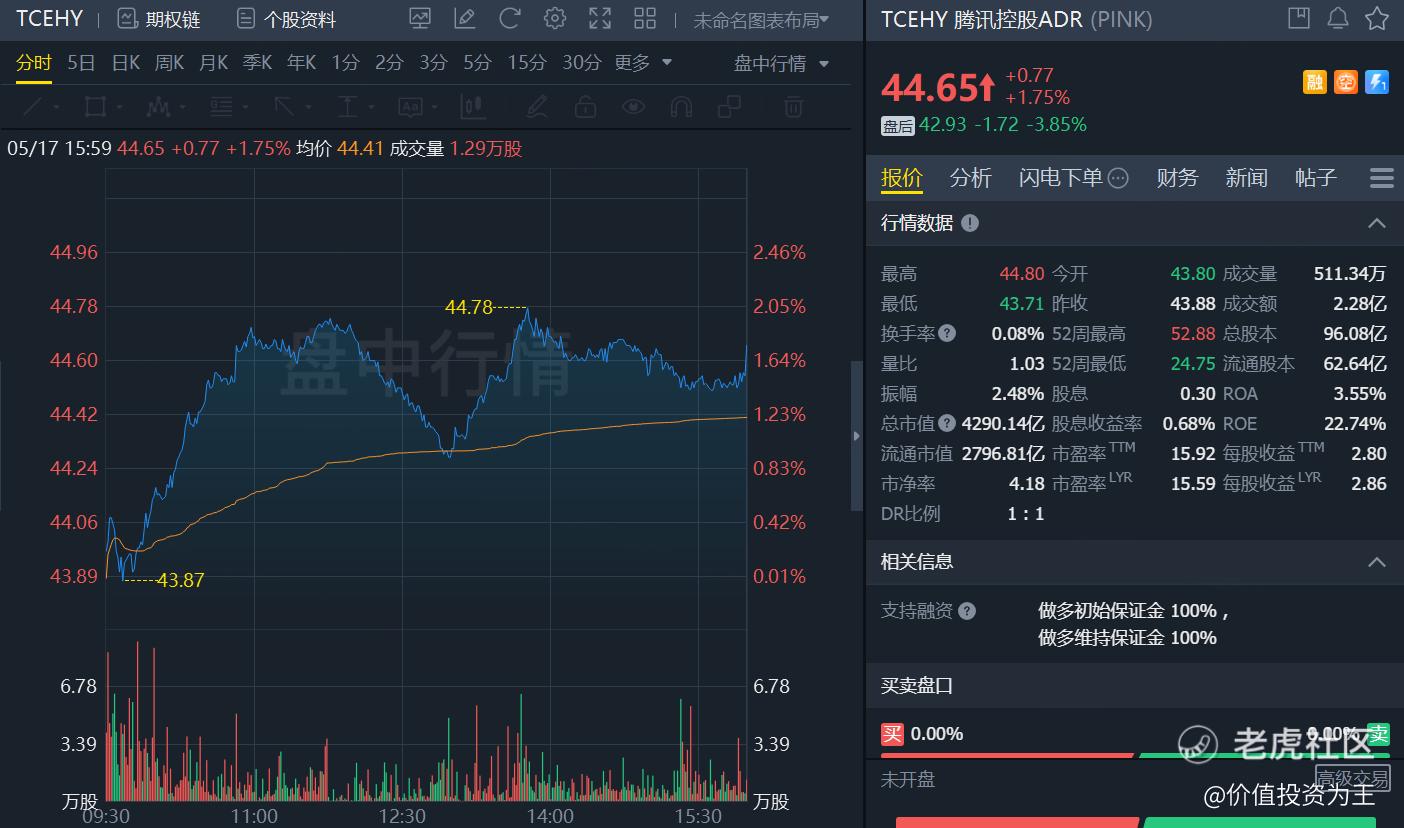Open the multi-chart grid layout icon
The height and width of the screenshot is (828, 1404).
coord(645,18)
